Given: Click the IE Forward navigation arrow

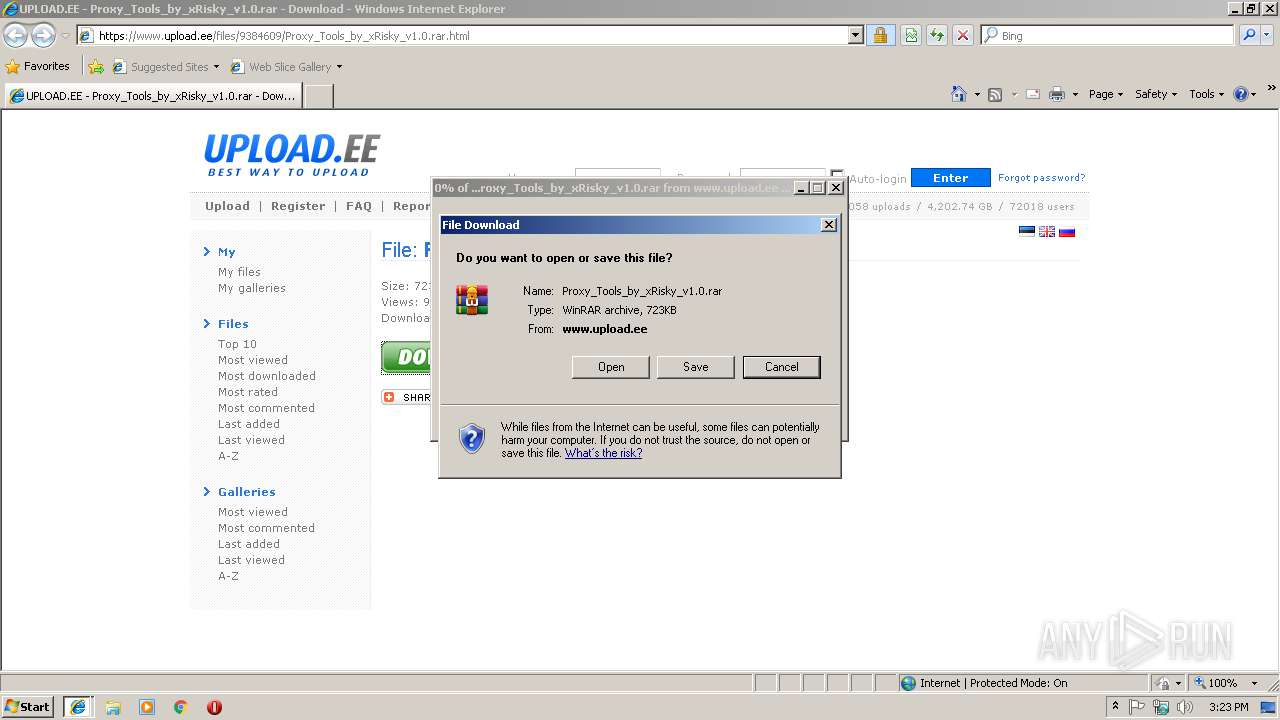Looking at the screenshot, I should pyautogui.click(x=43, y=35).
